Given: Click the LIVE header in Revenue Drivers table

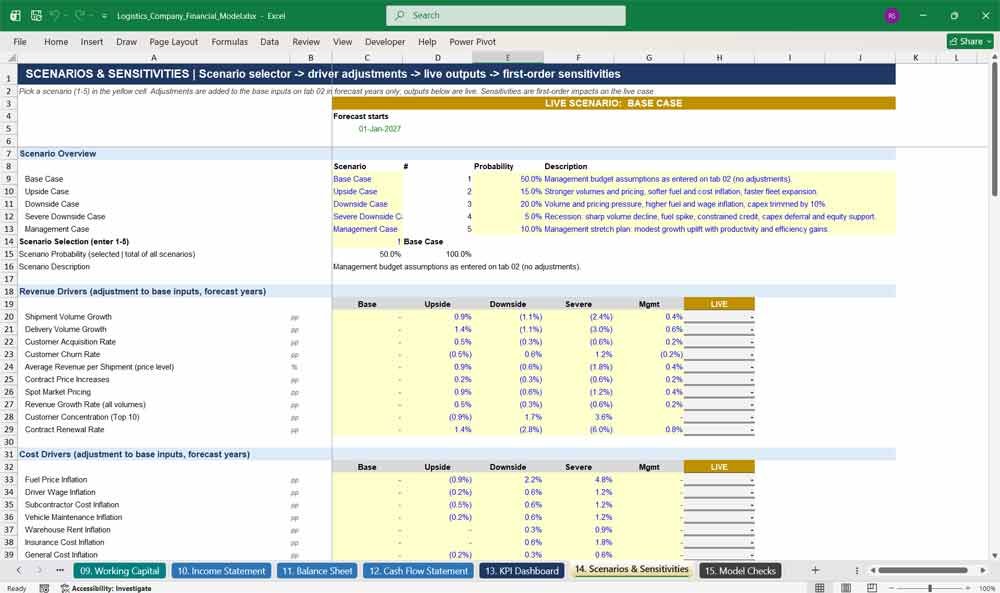Looking at the screenshot, I should [719, 304].
